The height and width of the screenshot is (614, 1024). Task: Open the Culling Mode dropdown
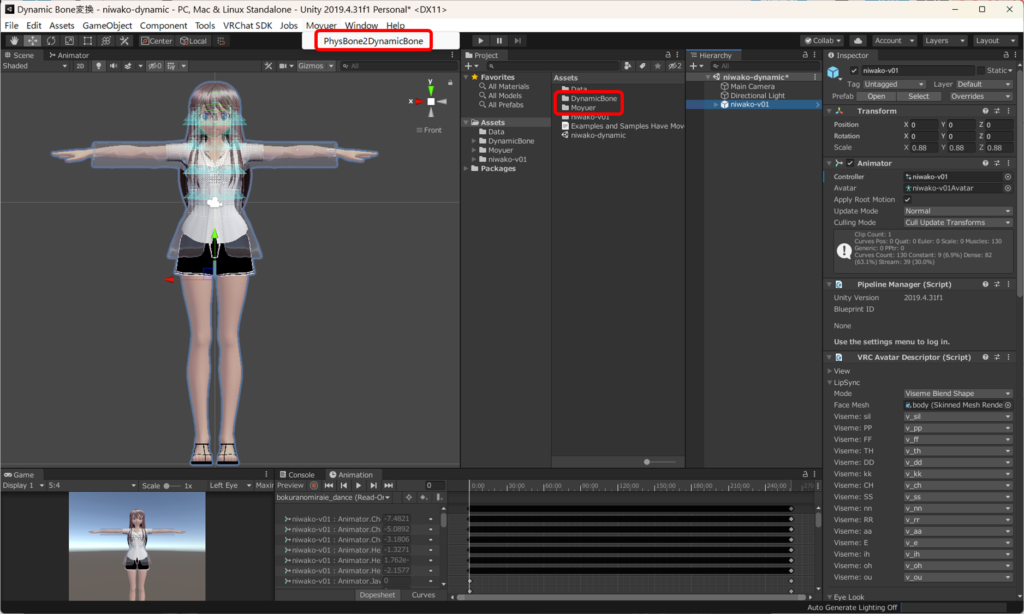[x=958, y=223]
